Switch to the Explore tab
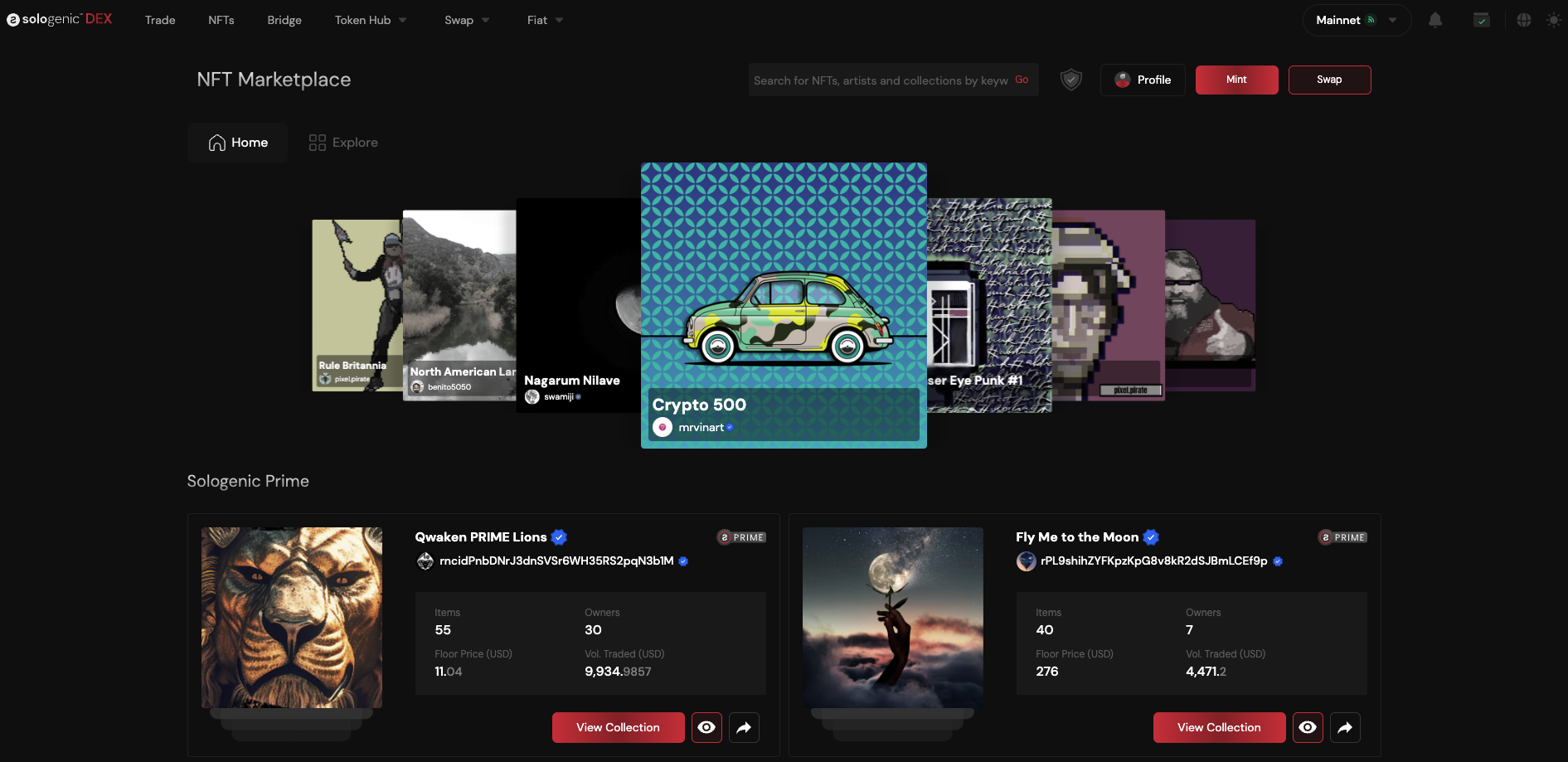This screenshot has height=762, width=1568. coord(343,143)
